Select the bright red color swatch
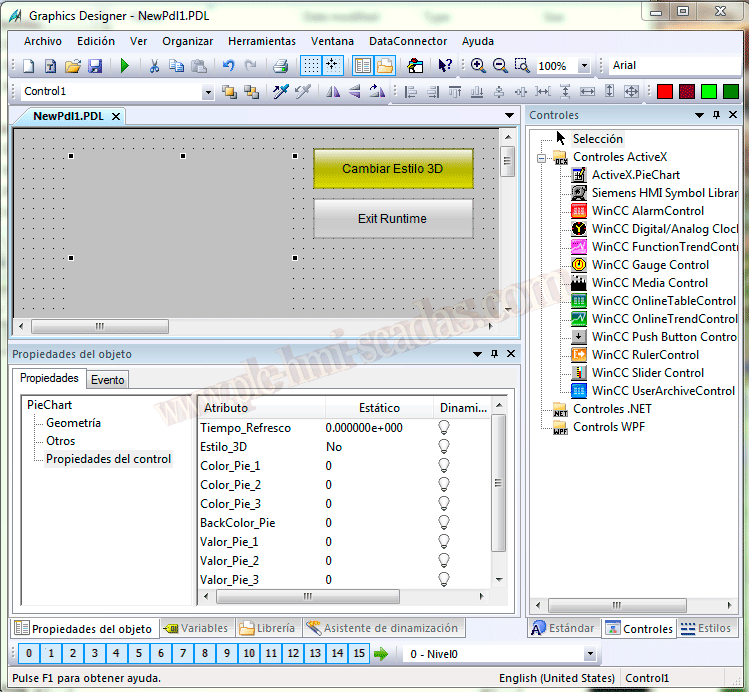The height and width of the screenshot is (692, 749). pos(664,92)
